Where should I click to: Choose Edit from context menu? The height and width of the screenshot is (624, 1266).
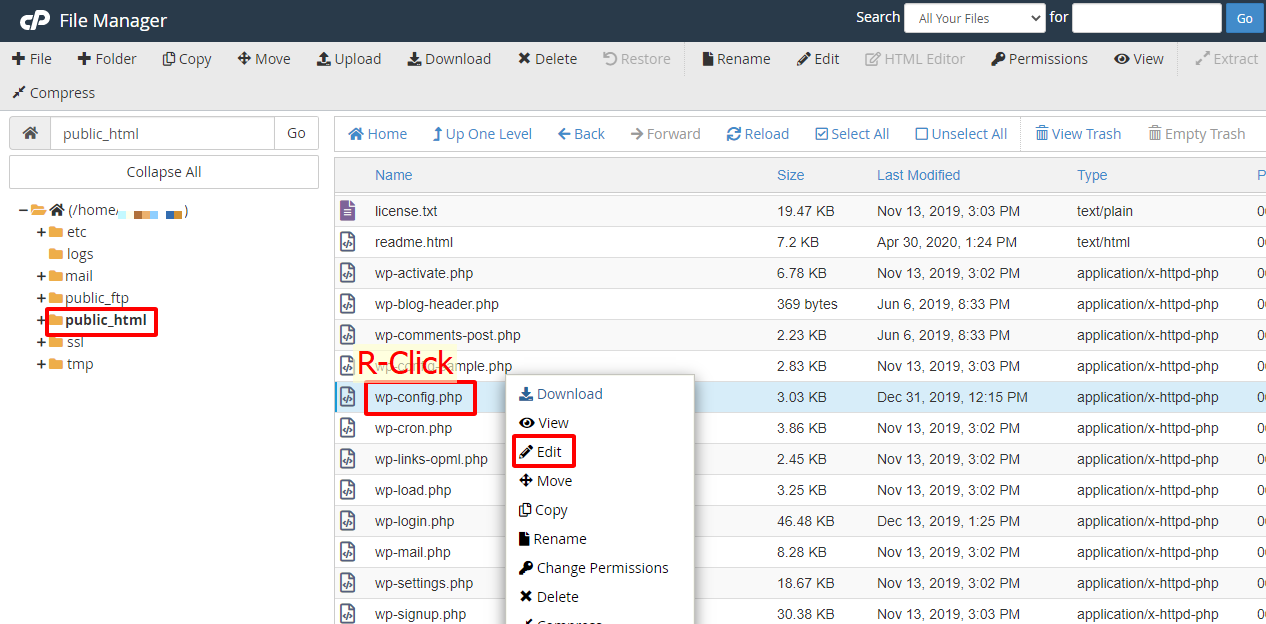(541, 452)
